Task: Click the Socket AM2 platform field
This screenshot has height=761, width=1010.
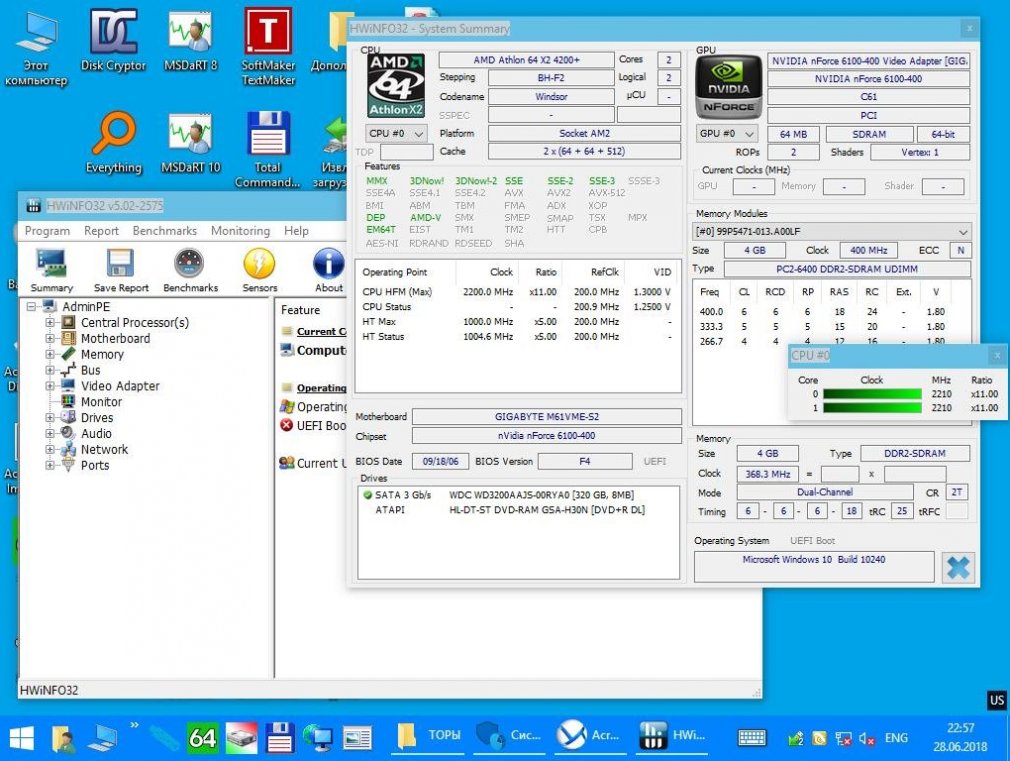Action: tap(584, 133)
